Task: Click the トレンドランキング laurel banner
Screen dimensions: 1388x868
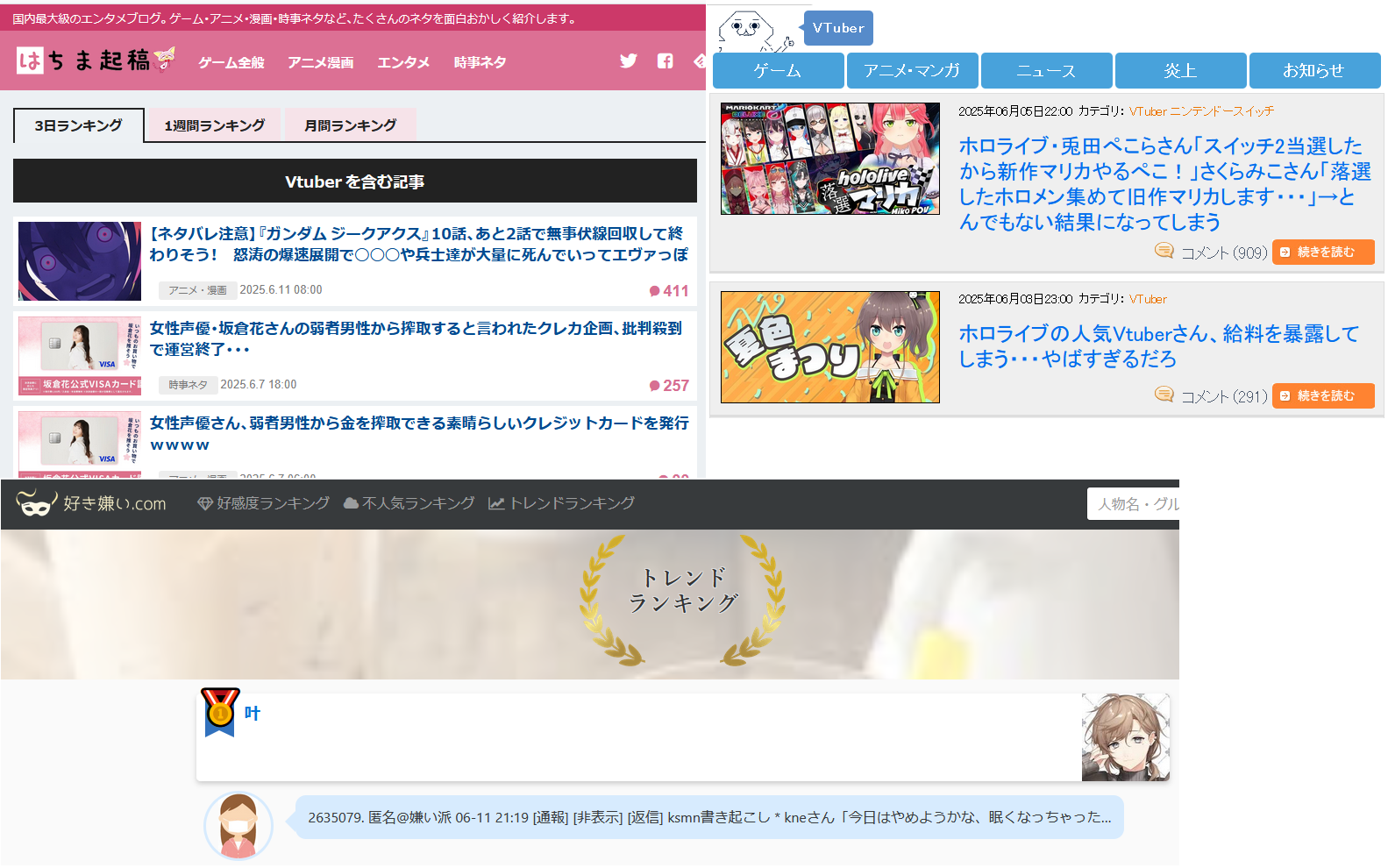Action: [x=682, y=599]
